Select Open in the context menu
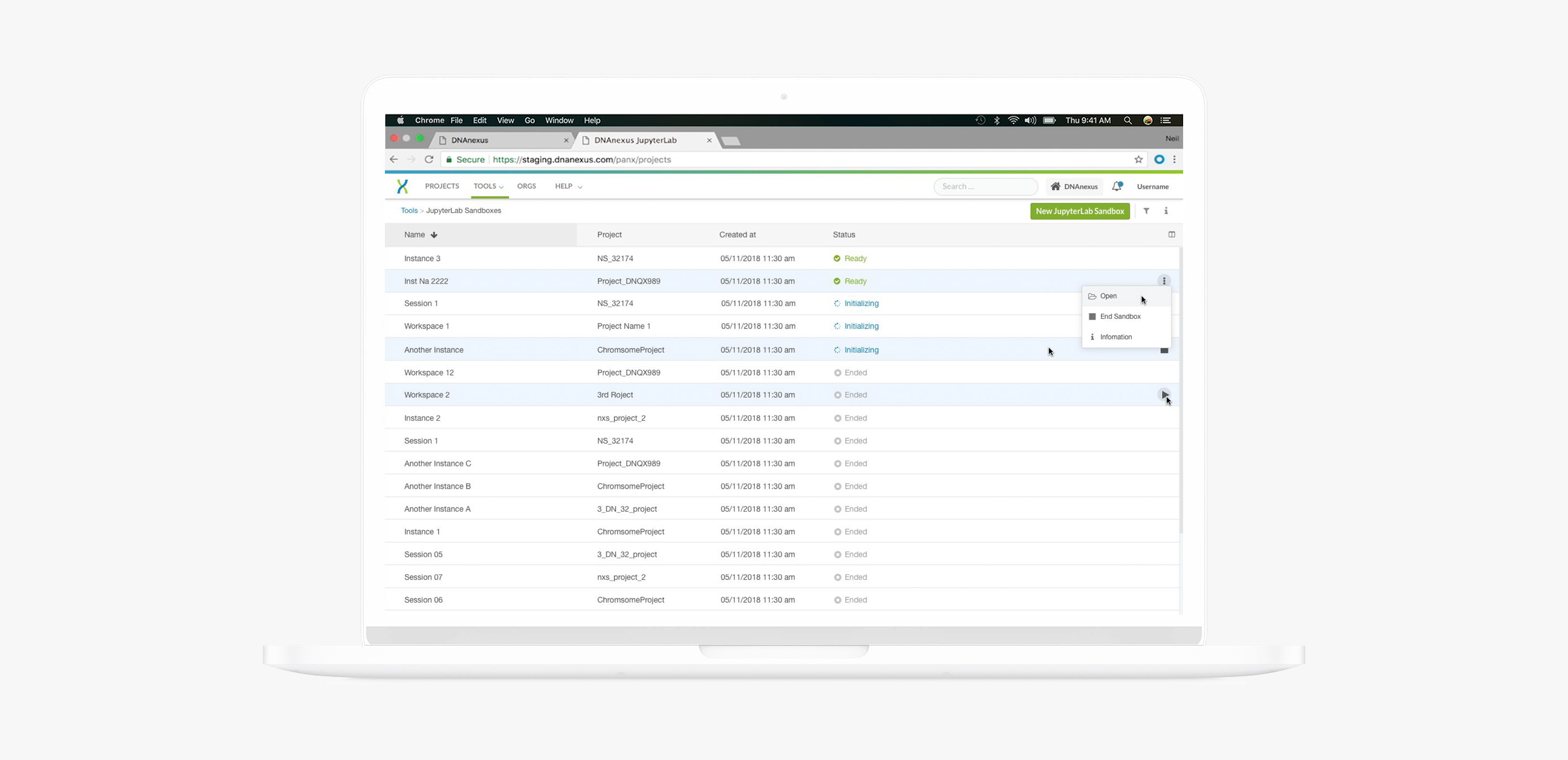The height and width of the screenshot is (760, 1568). (1108, 296)
